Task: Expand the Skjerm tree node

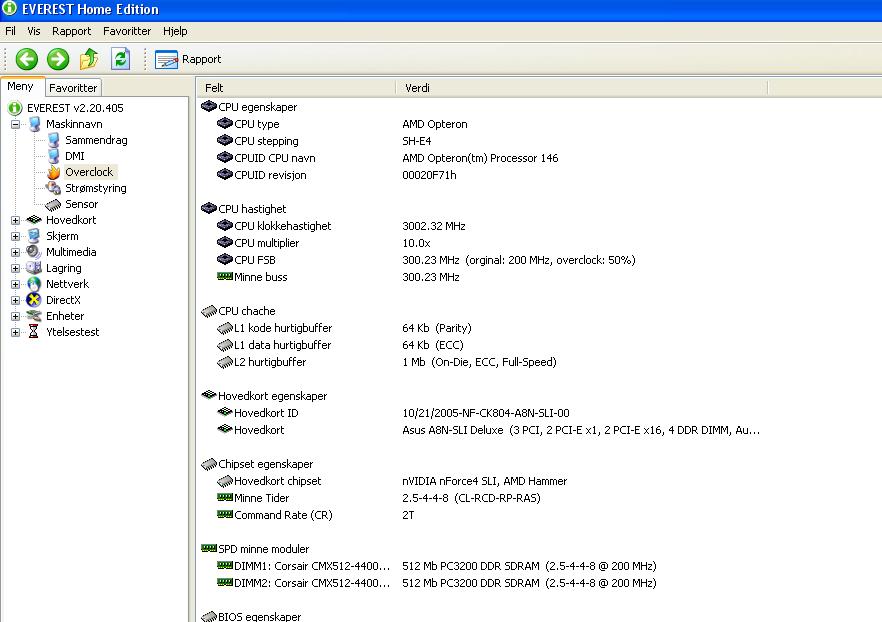Action: click(x=15, y=236)
